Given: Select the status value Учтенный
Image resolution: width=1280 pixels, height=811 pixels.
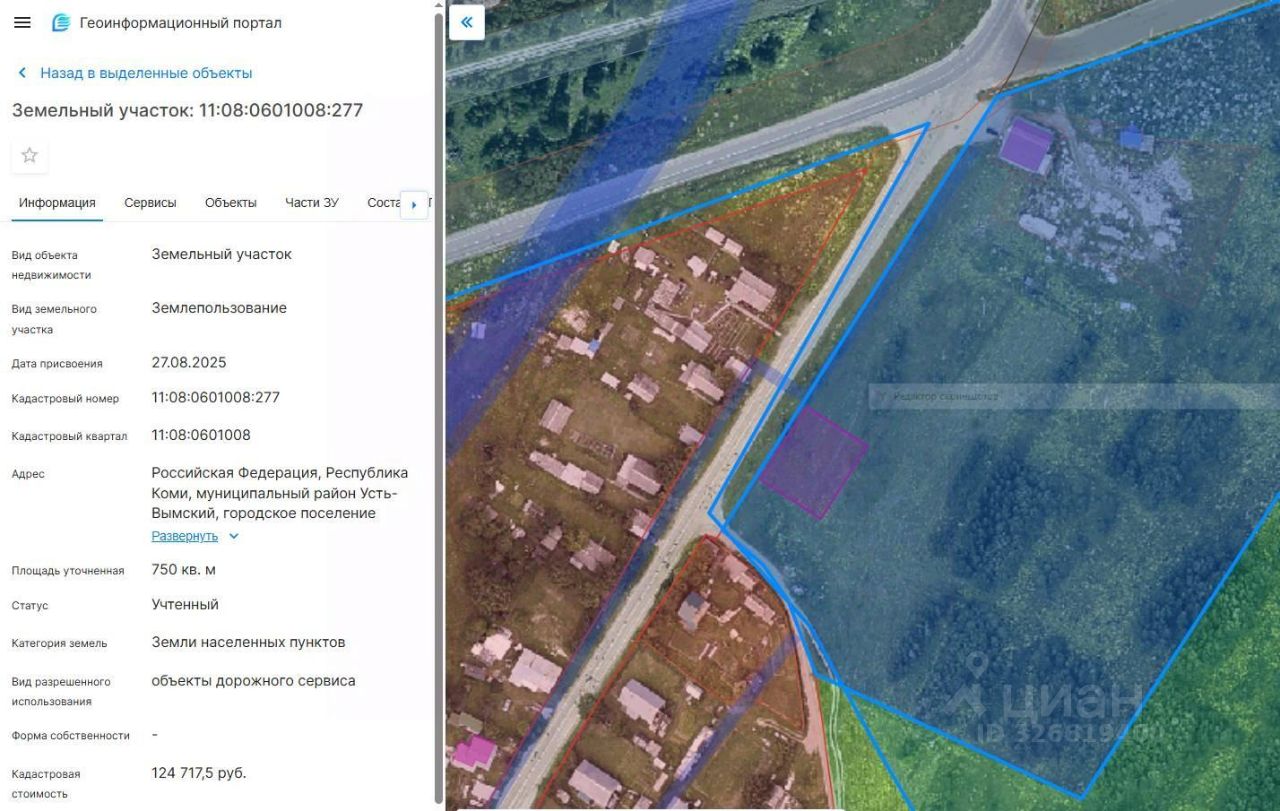Looking at the screenshot, I should (x=185, y=604).
